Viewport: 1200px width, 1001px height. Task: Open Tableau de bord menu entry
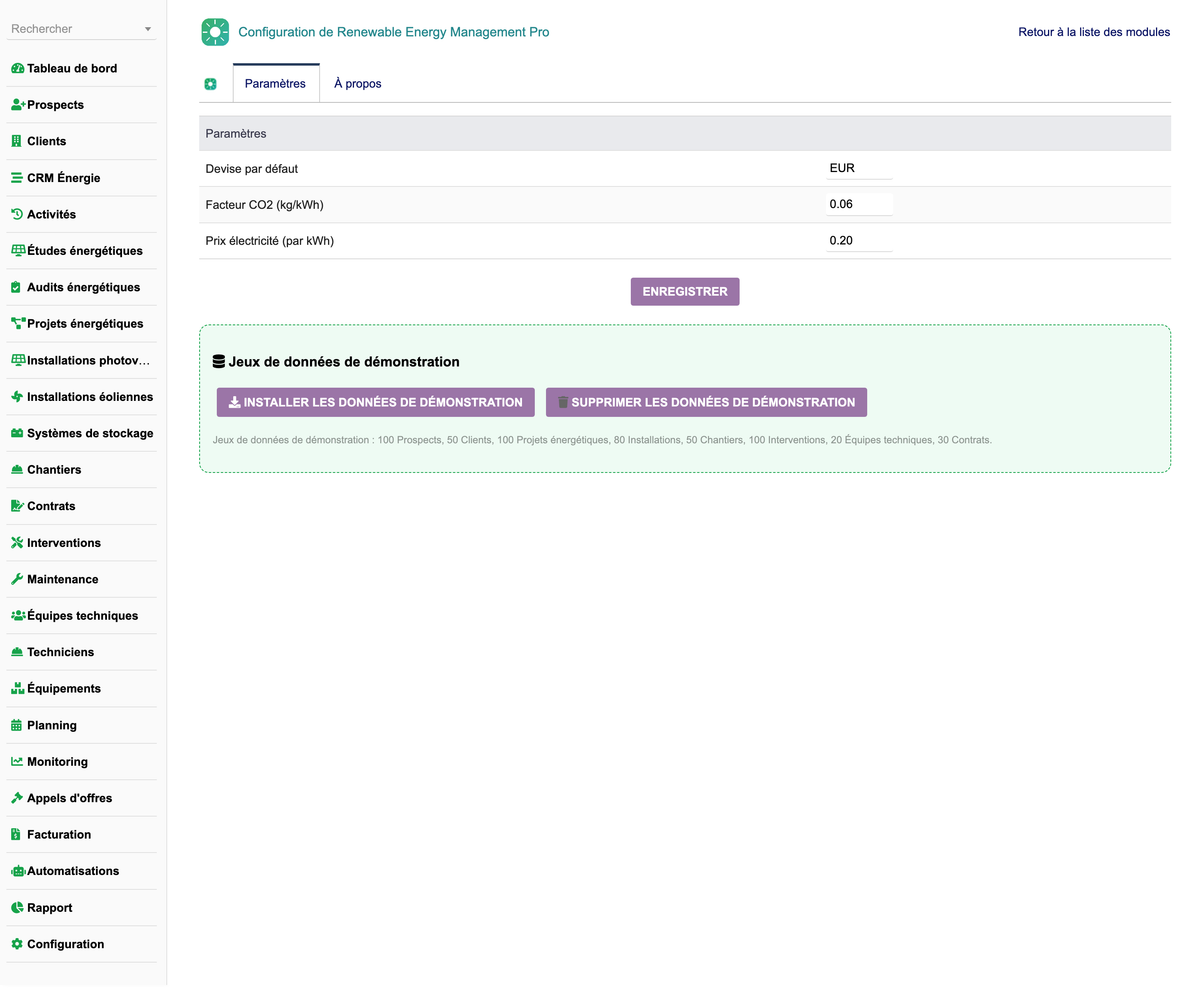pos(72,69)
